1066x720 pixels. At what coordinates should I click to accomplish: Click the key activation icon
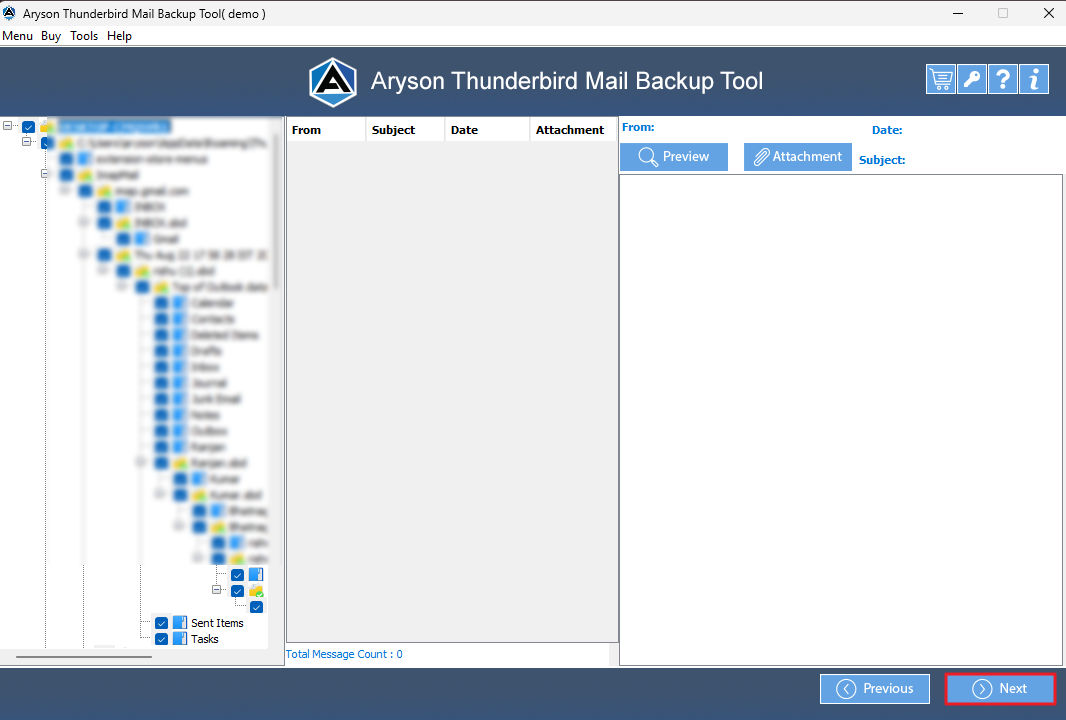tap(972, 80)
